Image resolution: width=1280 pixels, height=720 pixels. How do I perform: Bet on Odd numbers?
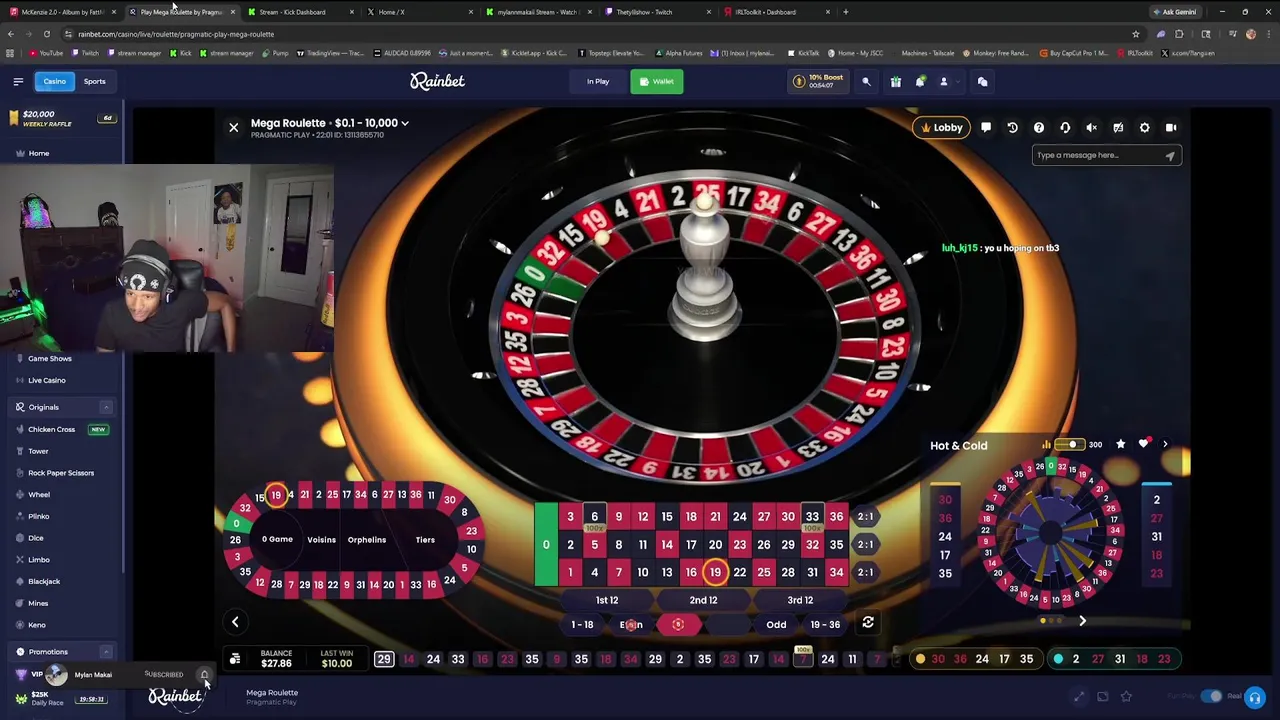coord(776,625)
